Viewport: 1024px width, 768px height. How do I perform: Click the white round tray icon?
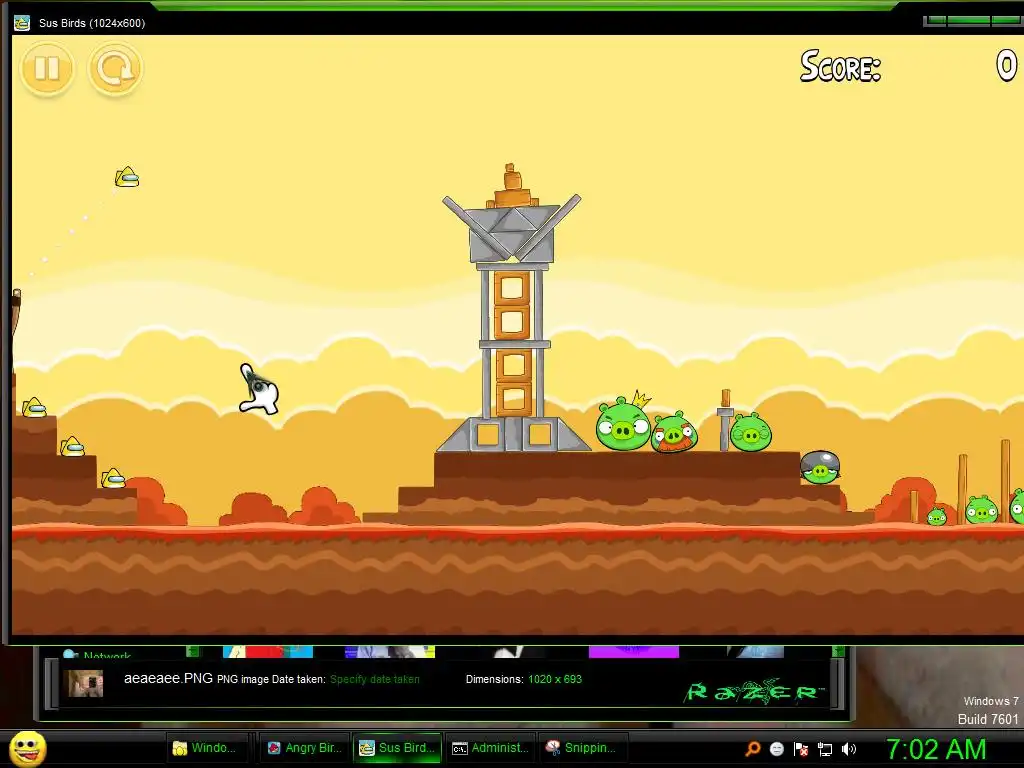tap(776, 749)
